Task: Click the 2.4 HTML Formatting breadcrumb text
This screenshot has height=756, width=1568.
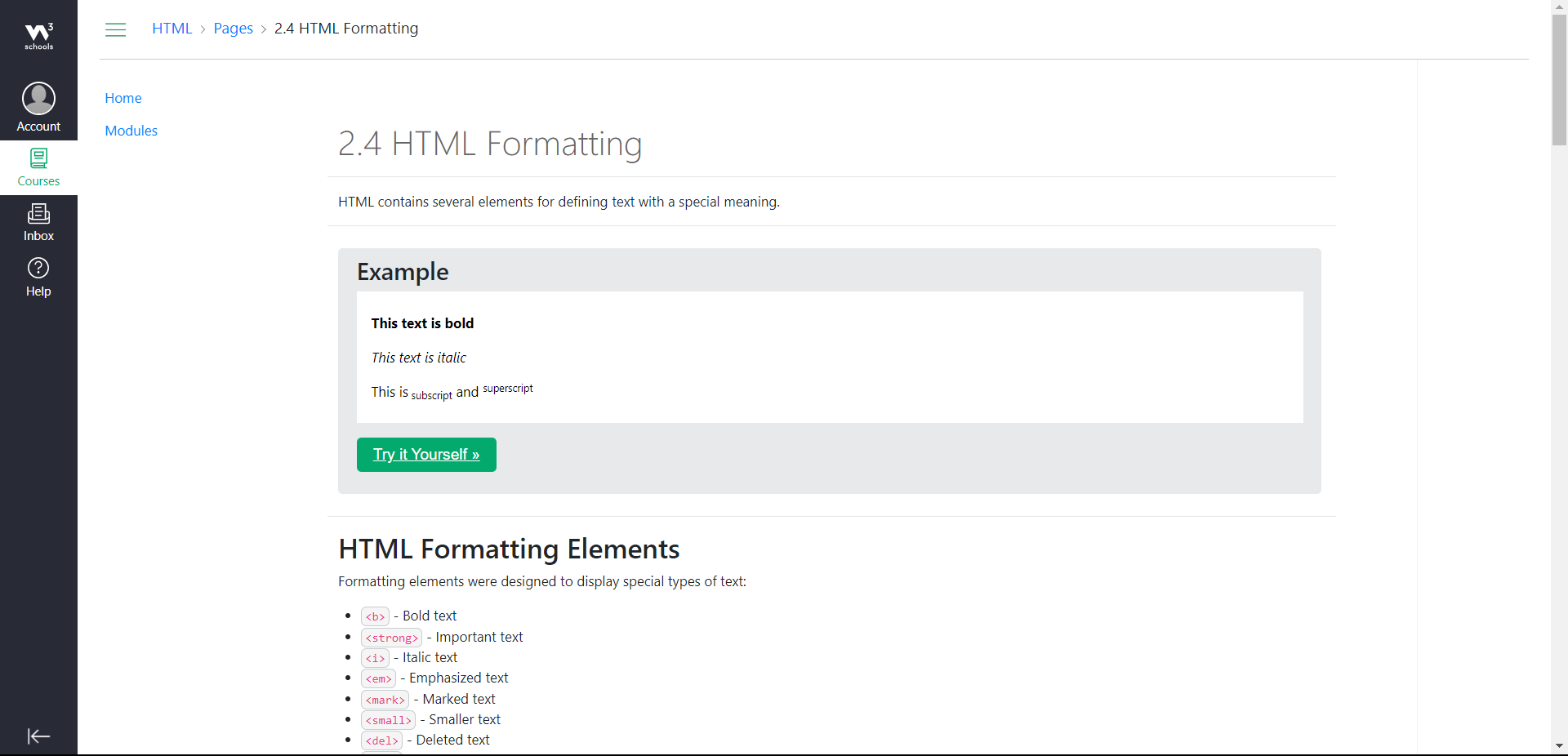Action: coord(346,28)
